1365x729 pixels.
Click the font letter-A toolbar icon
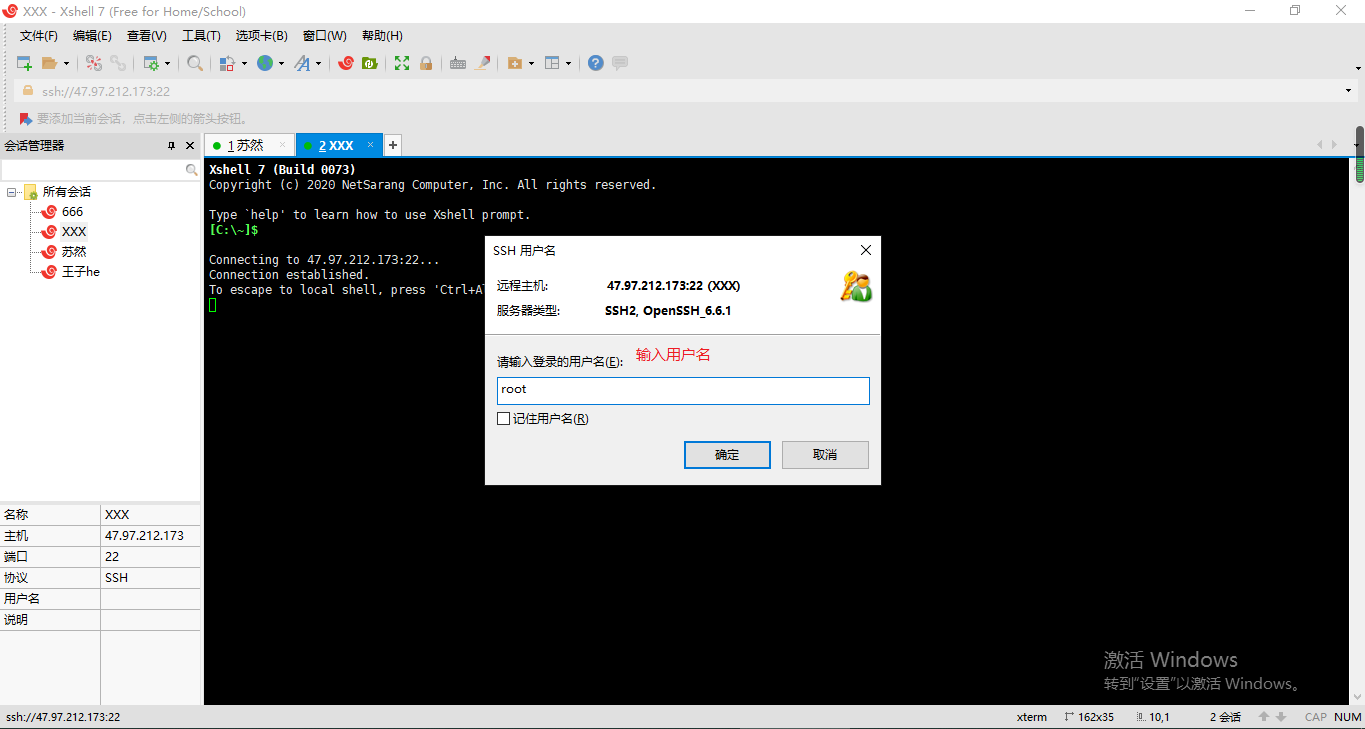coord(302,63)
